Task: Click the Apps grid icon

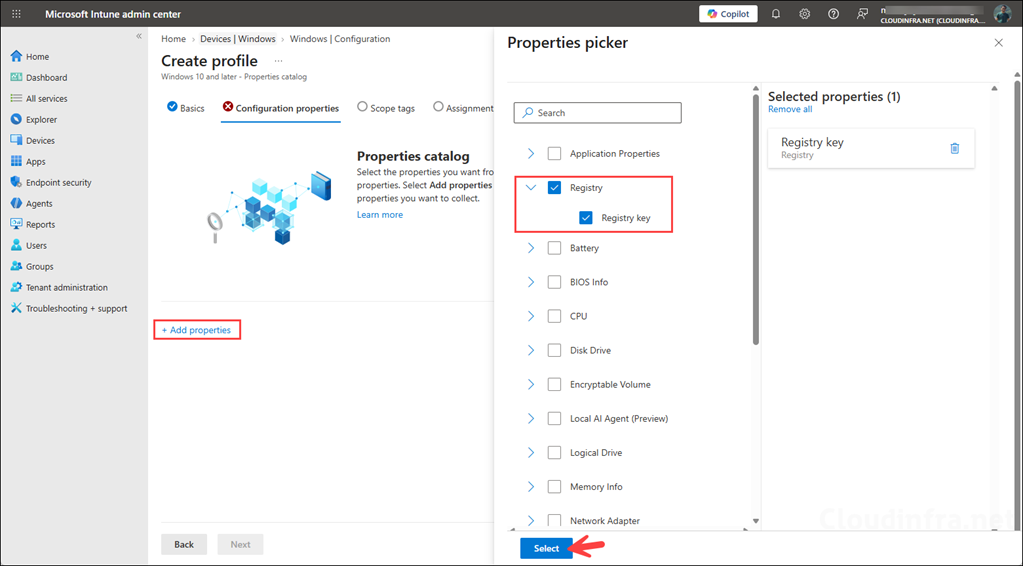Action: [16, 161]
